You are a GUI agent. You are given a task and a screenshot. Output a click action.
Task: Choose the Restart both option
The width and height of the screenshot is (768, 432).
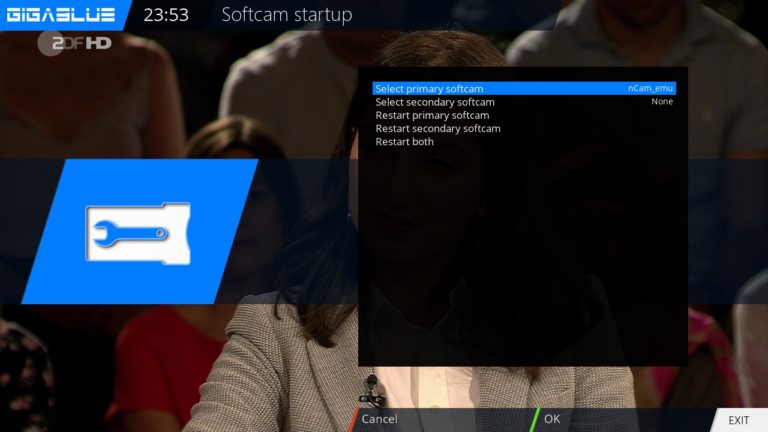[x=404, y=142]
